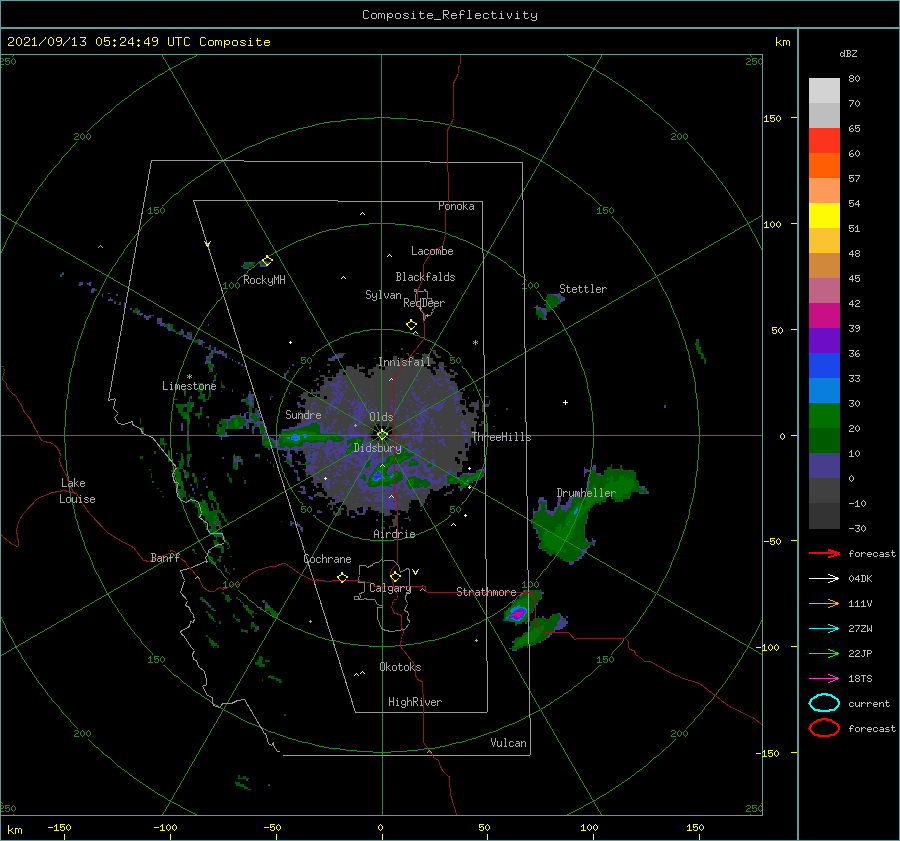Click the yellow diamond marker below RedDeer
The height and width of the screenshot is (841, 900).
coord(411,325)
